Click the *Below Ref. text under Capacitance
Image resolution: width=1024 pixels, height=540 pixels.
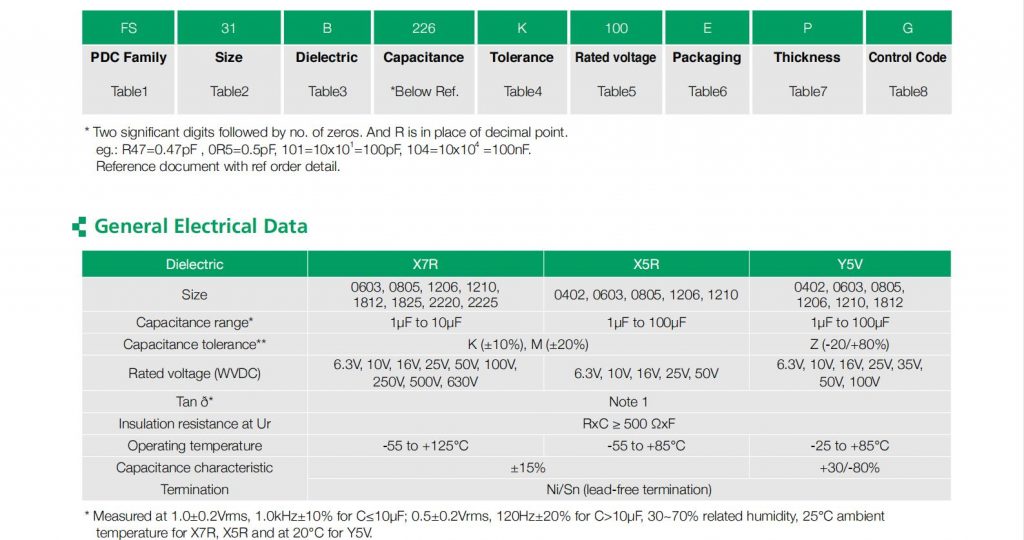pyautogui.click(x=424, y=91)
